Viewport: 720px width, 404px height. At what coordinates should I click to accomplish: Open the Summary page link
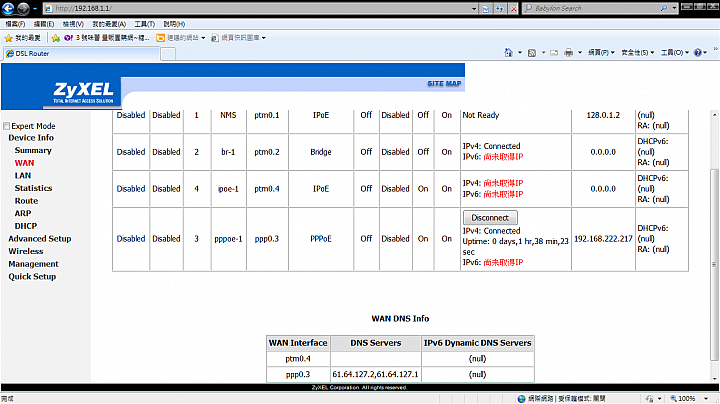click(33, 150)
